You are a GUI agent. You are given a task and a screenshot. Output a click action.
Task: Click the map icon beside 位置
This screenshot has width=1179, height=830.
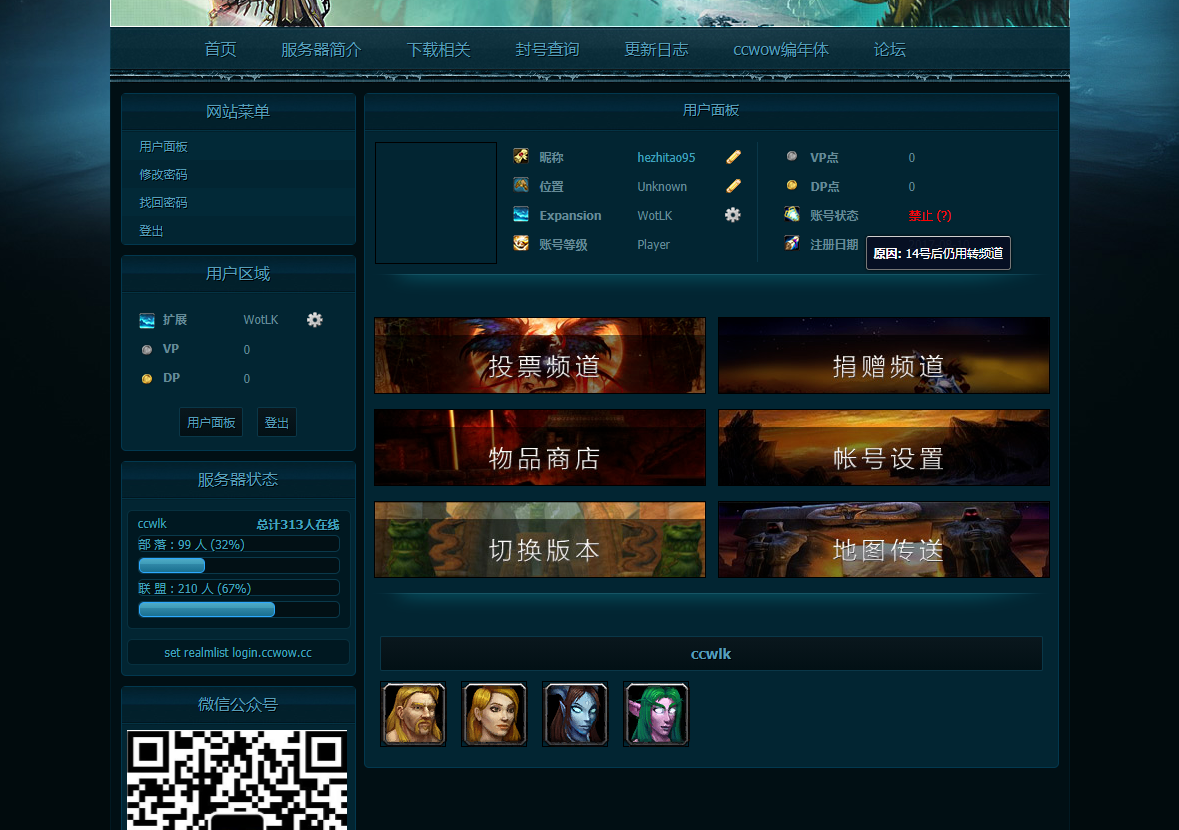coord(520,185)
